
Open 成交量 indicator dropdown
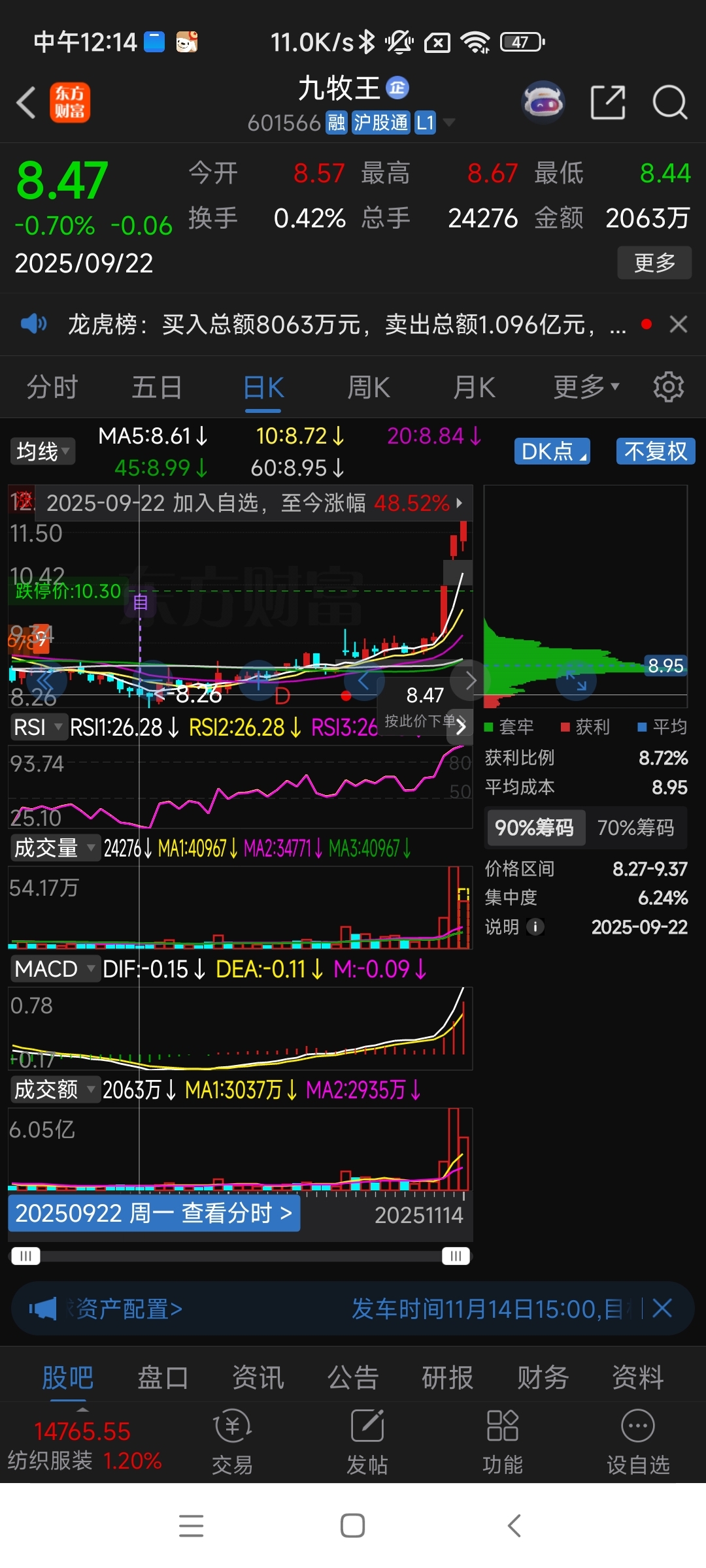55,848
